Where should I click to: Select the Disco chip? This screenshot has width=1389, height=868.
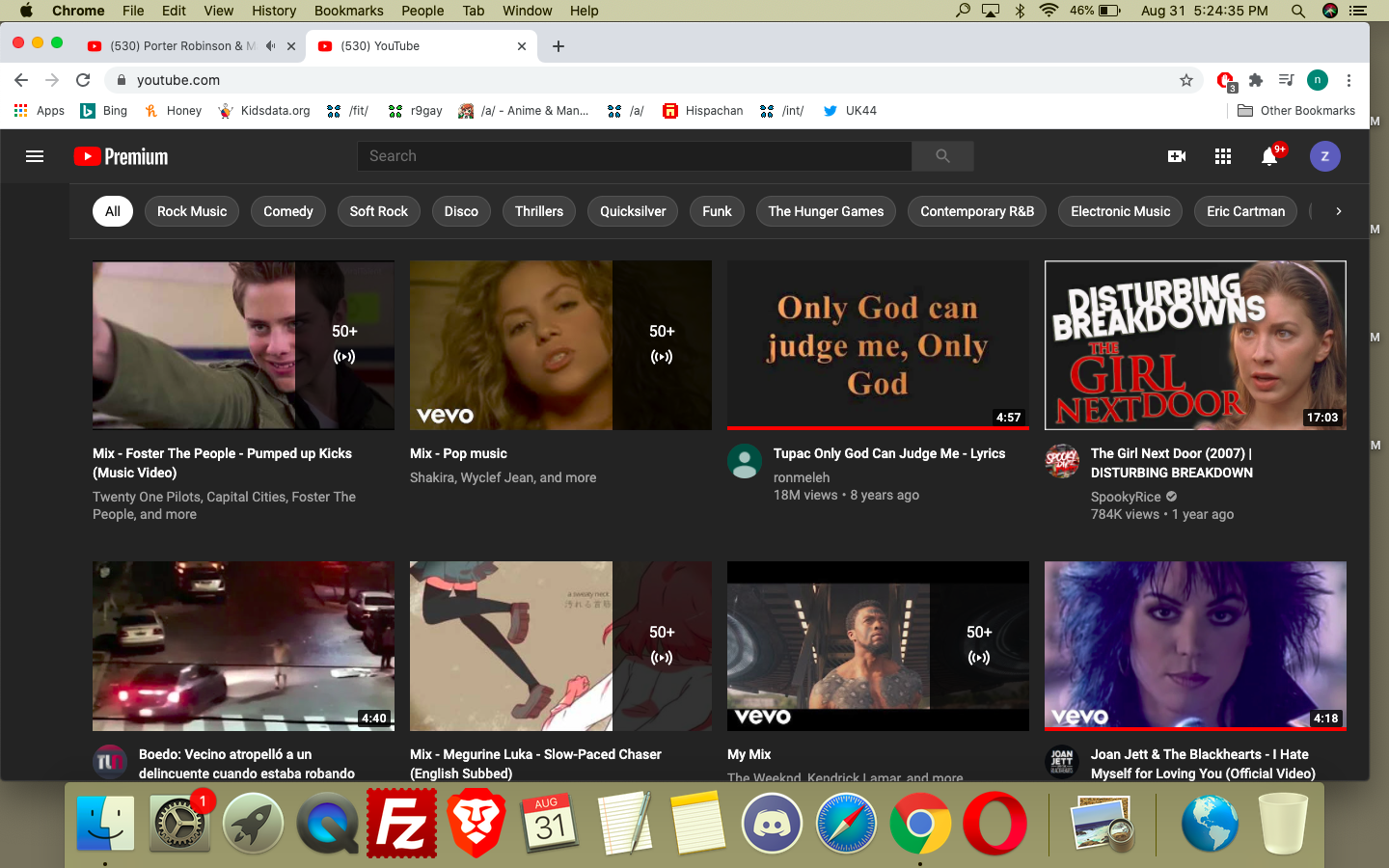coord(461,211)
